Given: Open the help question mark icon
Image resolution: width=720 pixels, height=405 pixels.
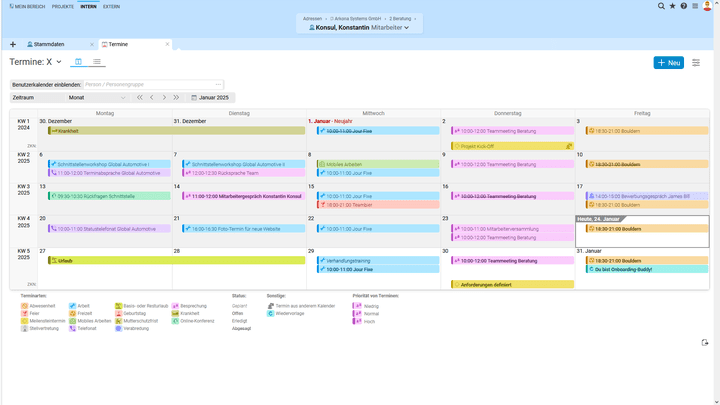Looking at the screenshot, I should tap(684, 6).
